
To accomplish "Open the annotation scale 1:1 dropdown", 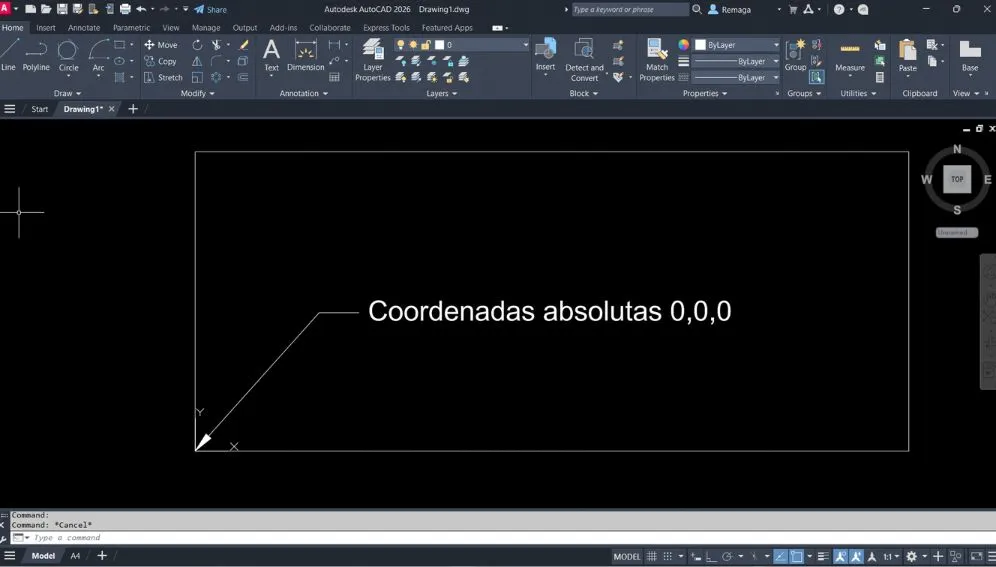I will [x=891, y=557].
